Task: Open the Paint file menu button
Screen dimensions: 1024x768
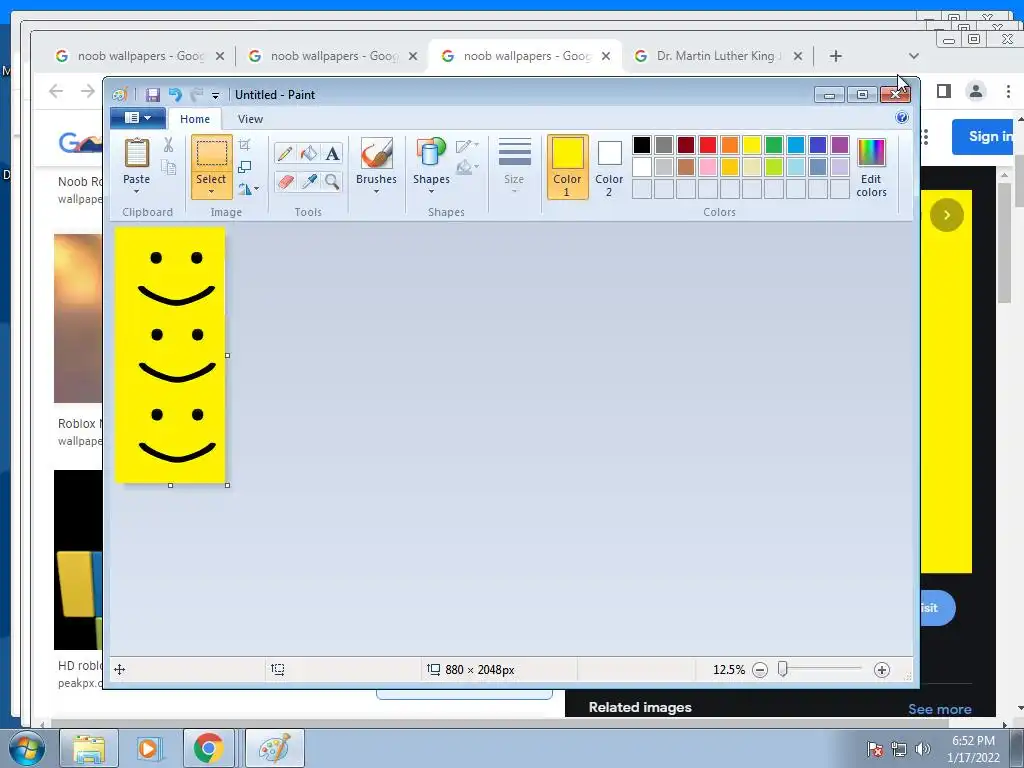Action: tap(138, 118)
